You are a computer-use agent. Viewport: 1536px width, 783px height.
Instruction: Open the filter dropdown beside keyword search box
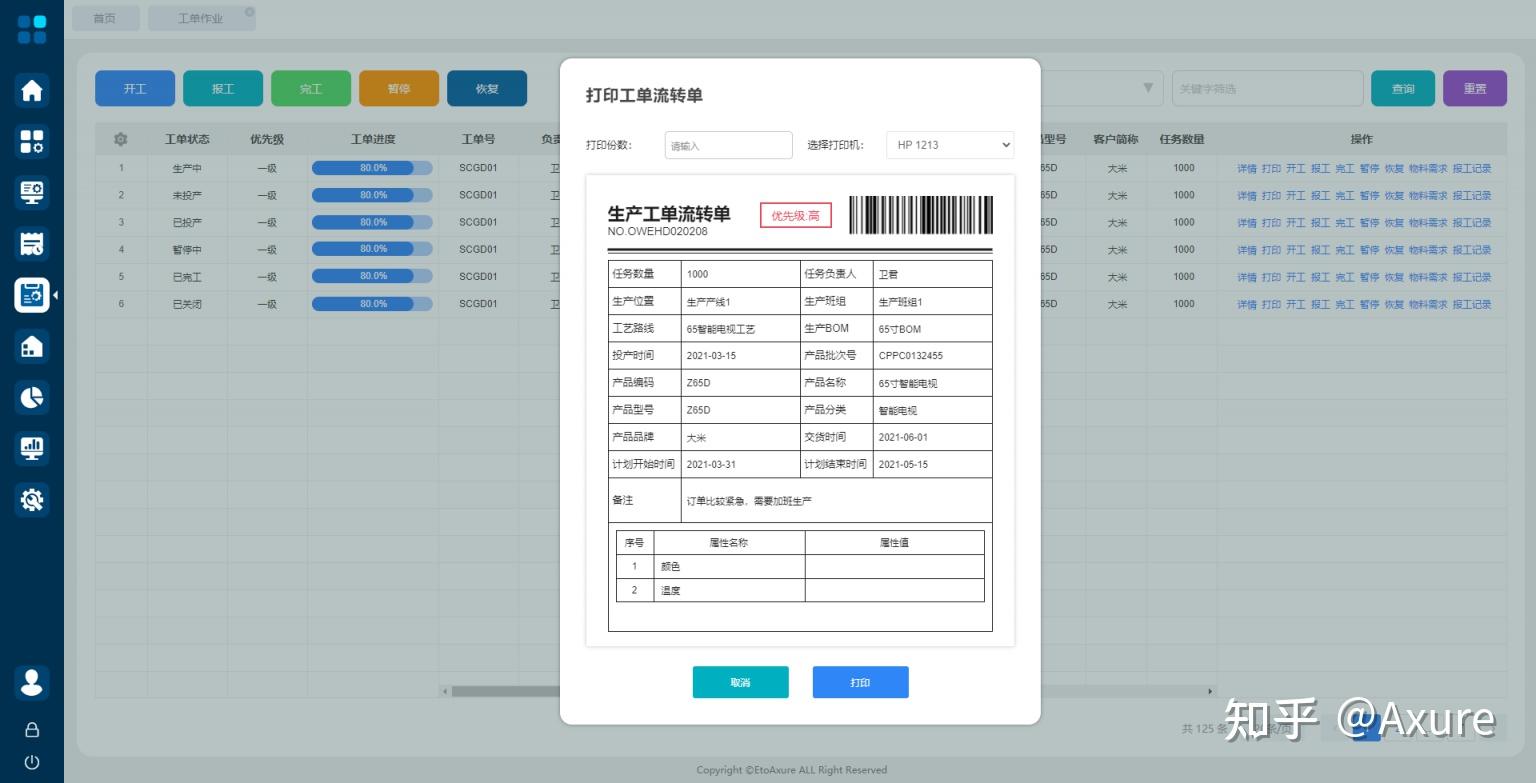click(1146, 88)
